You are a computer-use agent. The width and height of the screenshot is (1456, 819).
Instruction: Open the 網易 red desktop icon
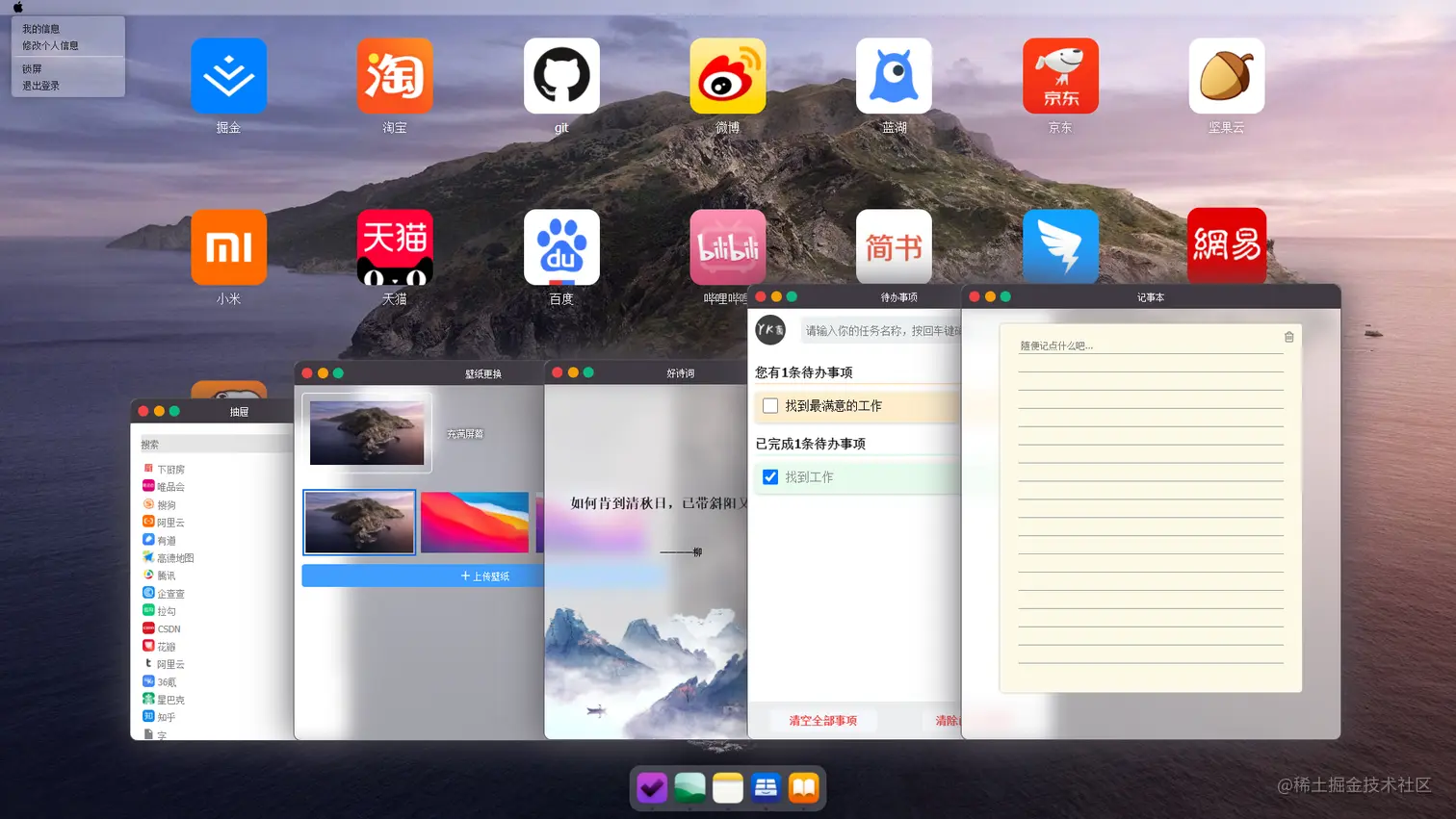[x=1227, y=246]
